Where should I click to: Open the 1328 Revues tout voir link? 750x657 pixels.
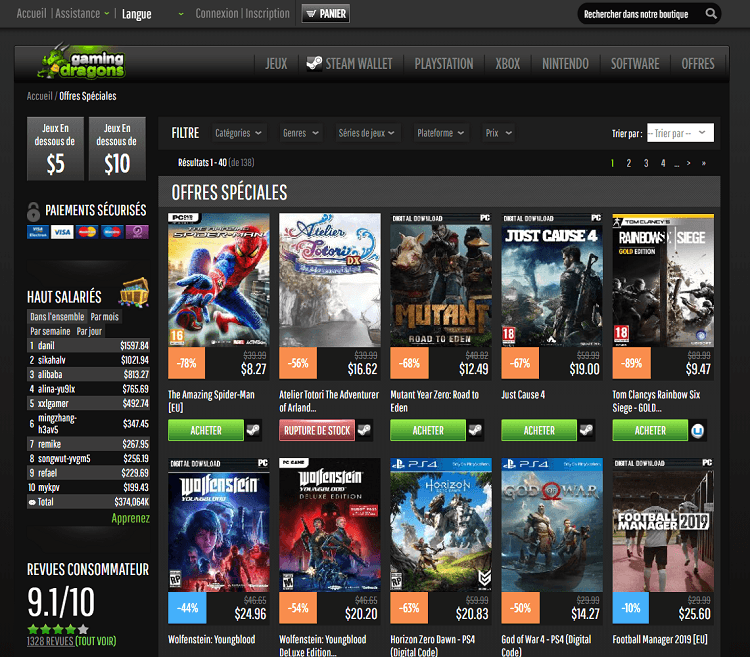tap(71, 641)
